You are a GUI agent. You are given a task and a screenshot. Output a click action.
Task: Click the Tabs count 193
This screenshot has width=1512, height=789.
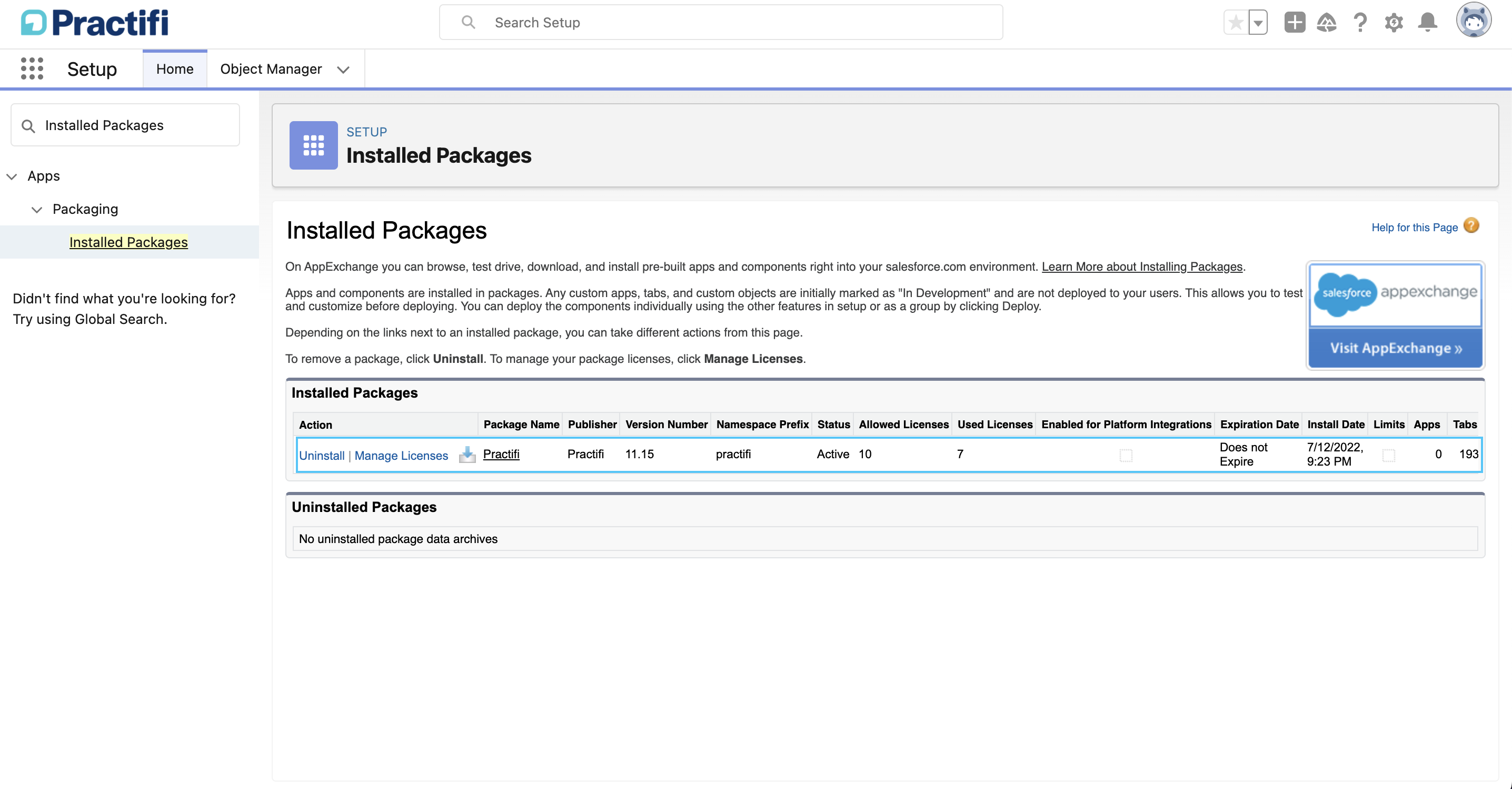[1468, 454]
